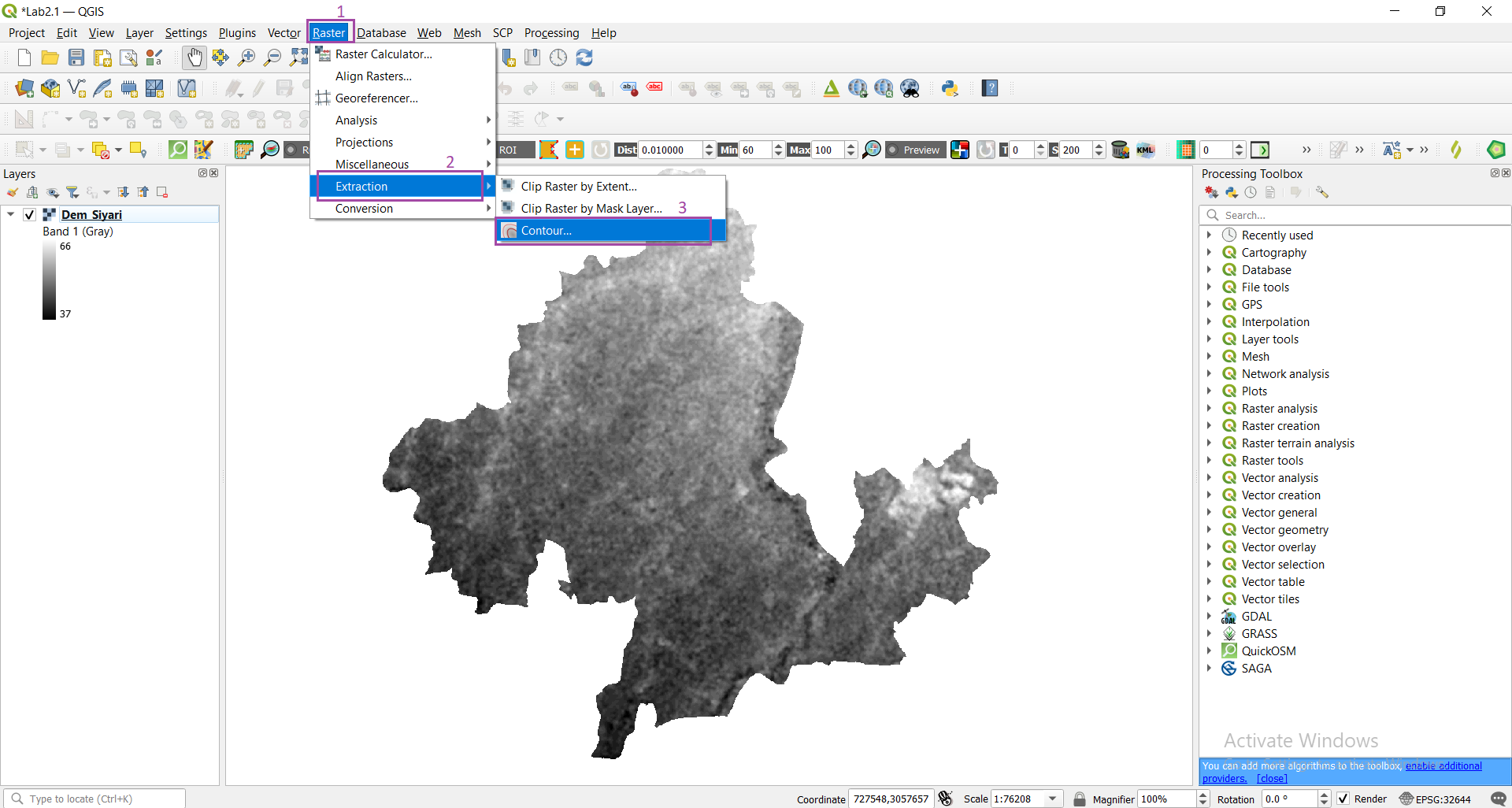This screenshot has height=808, width=1512.
Task: Click the SCP KML export icon
Action: point(1146,150)
